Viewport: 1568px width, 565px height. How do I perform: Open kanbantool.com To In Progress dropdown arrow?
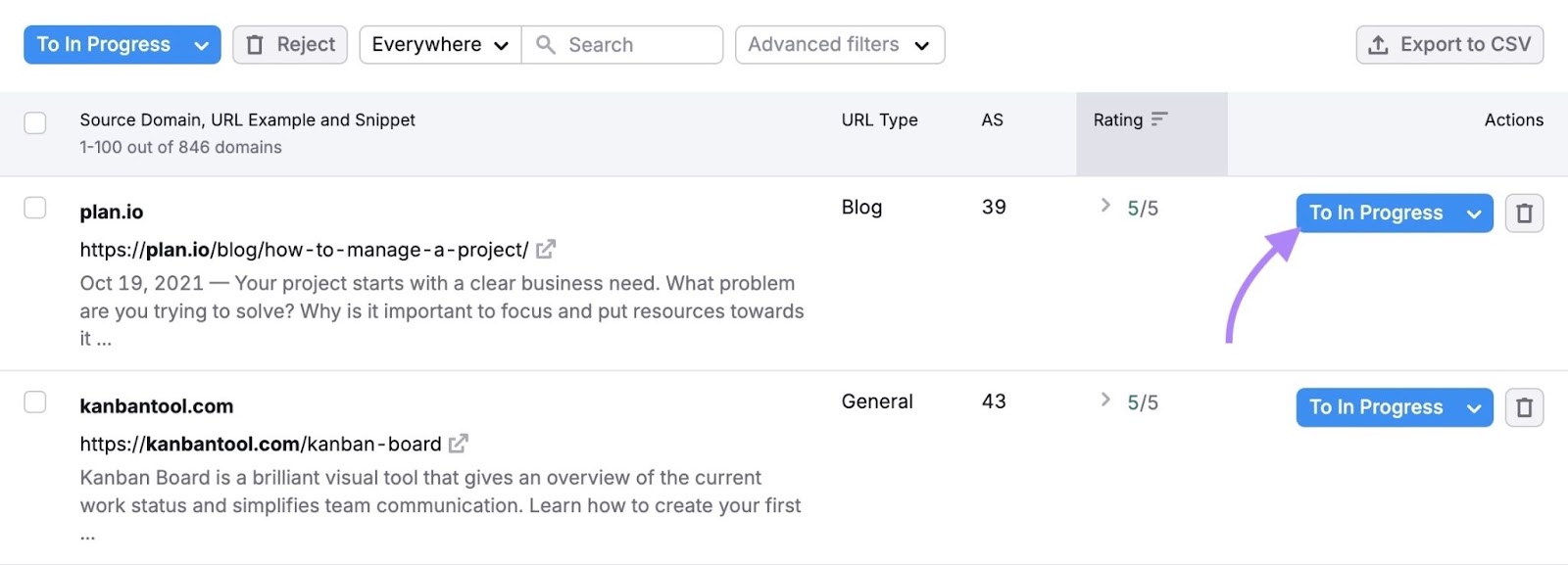[1474, 407]
